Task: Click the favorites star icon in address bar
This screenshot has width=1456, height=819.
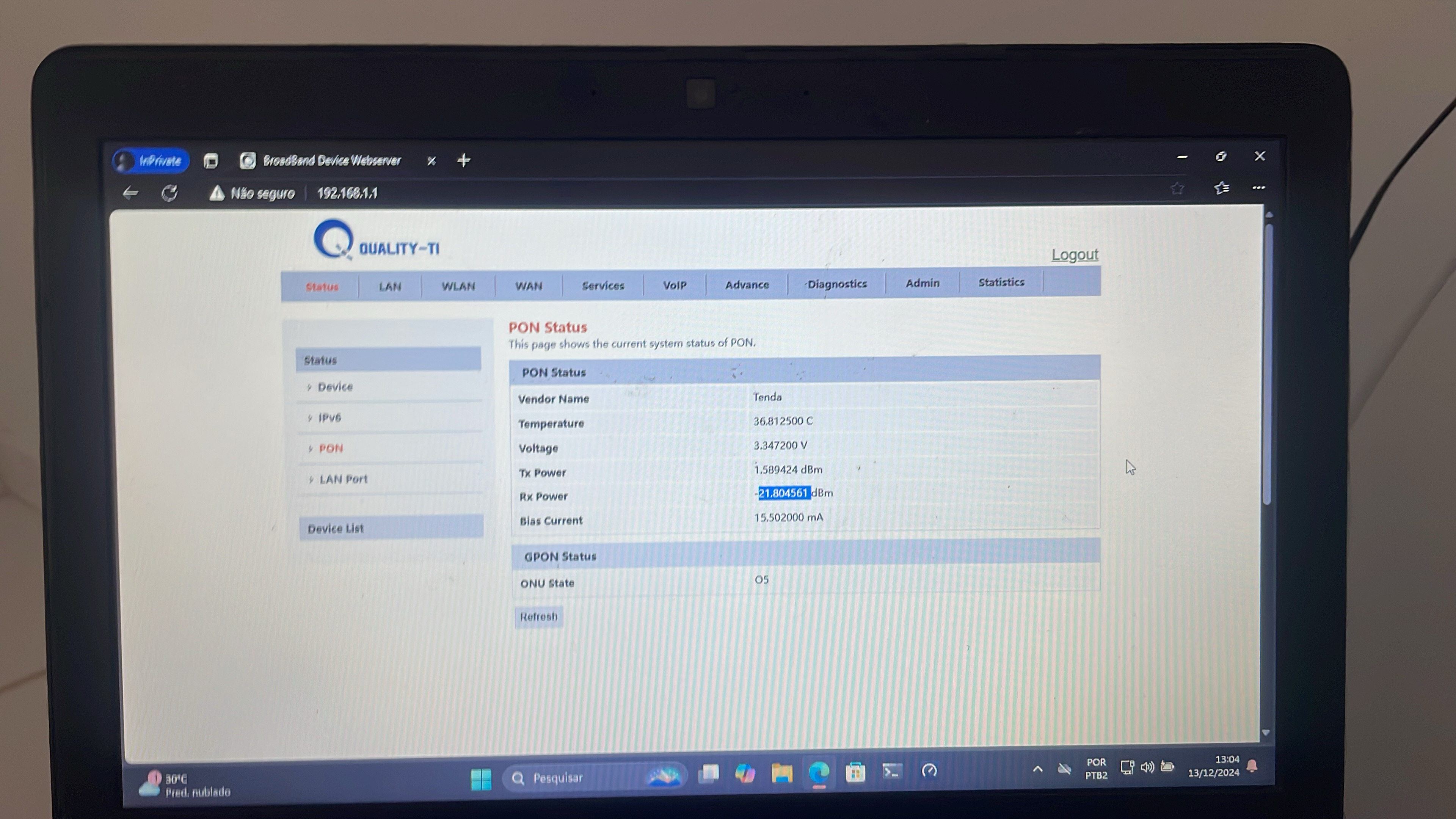Action: [1177, 188]
